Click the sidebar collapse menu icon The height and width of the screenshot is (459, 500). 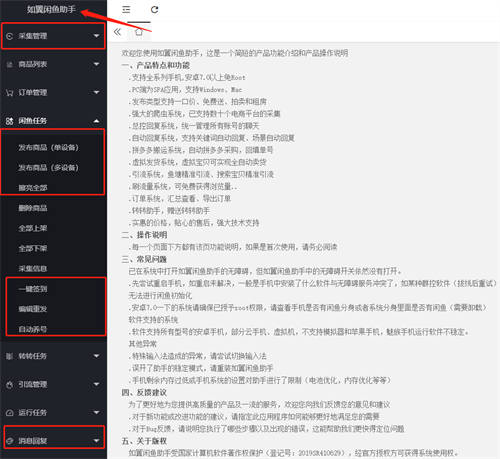coord(126,10)
